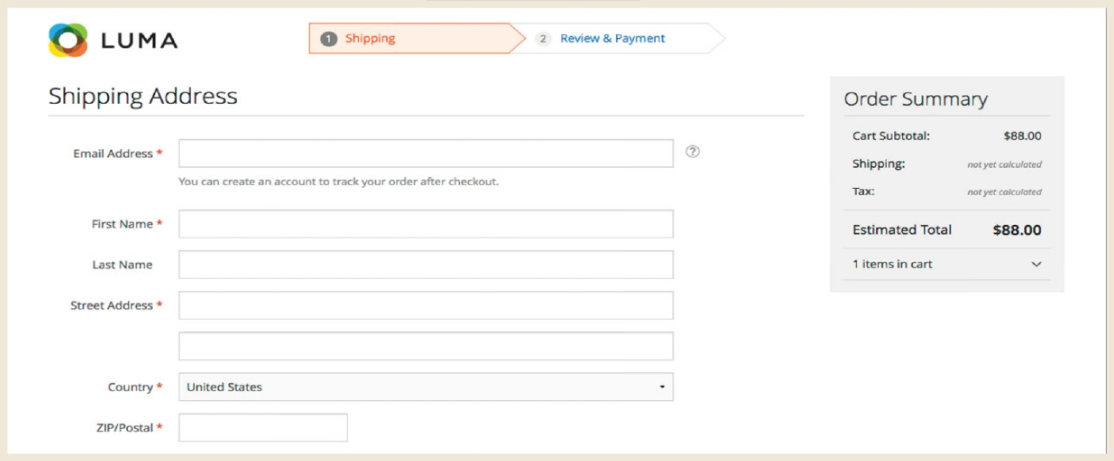Click the Estimated Total amount $88.00
Viewport: 1114px width, 461px height.
(1017, 230)
